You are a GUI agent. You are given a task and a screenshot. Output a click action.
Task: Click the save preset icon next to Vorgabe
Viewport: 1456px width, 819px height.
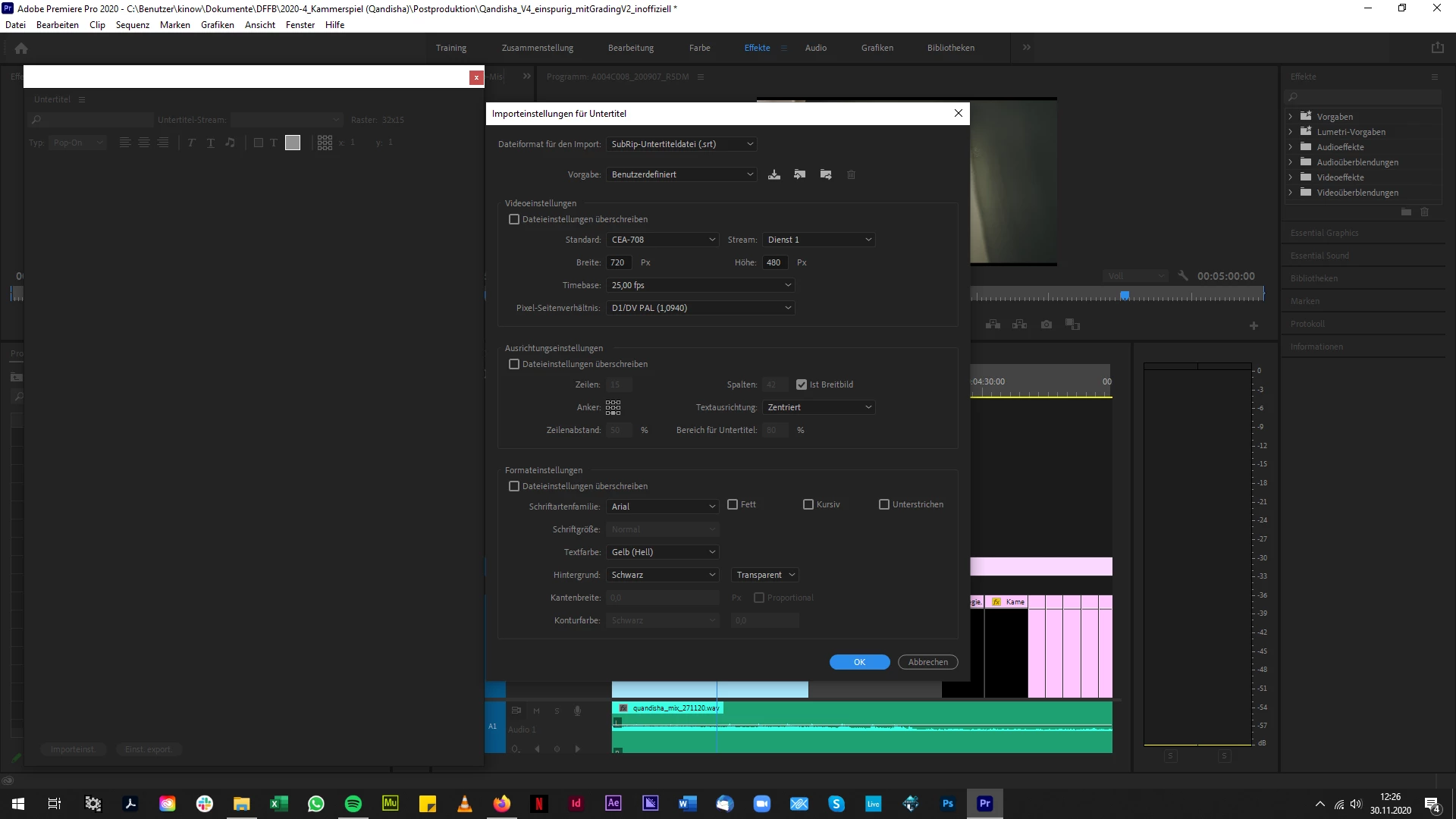[x=773, y=174]
